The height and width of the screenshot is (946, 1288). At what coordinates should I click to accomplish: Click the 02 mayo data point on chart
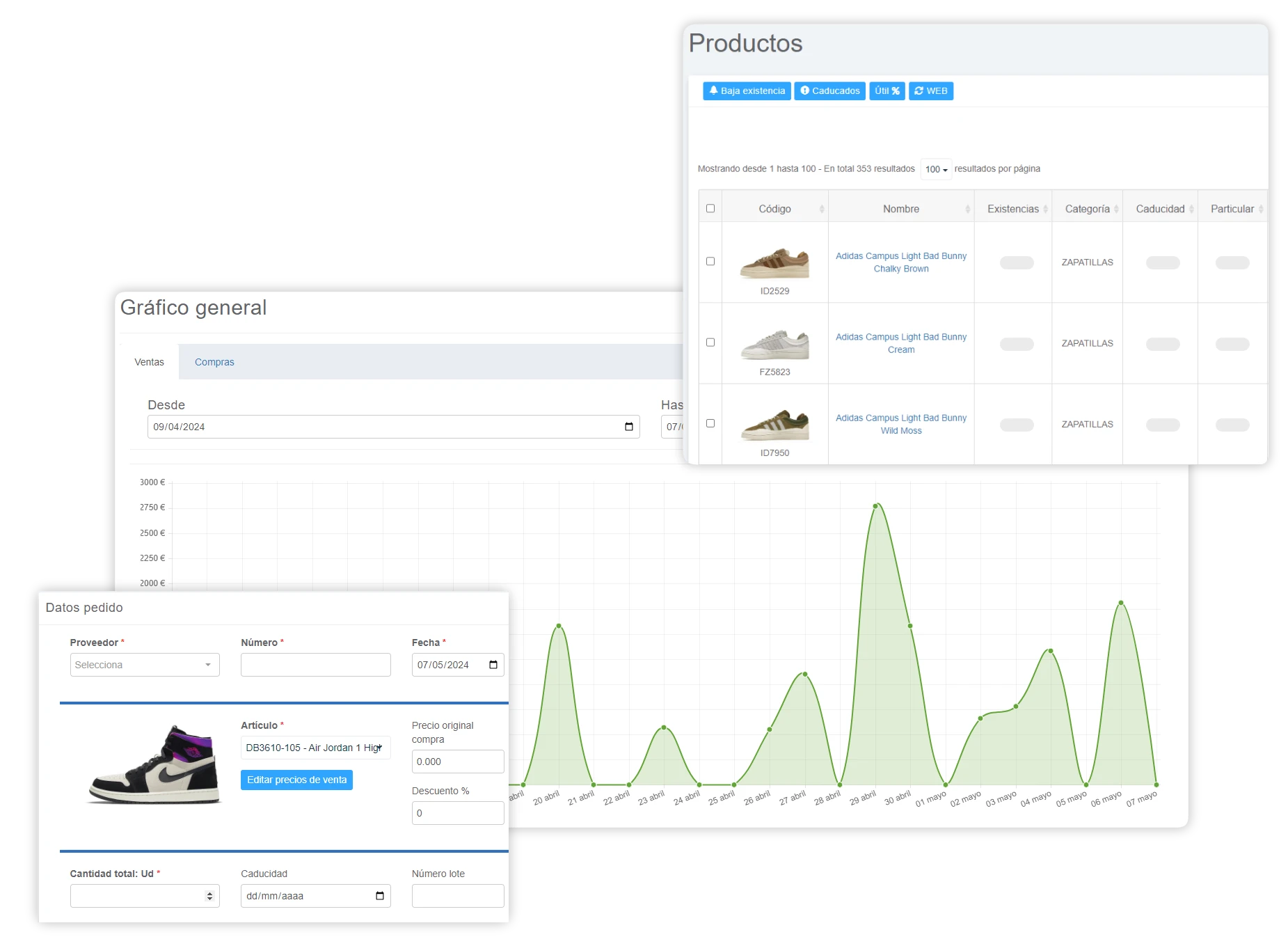point(980,718)
